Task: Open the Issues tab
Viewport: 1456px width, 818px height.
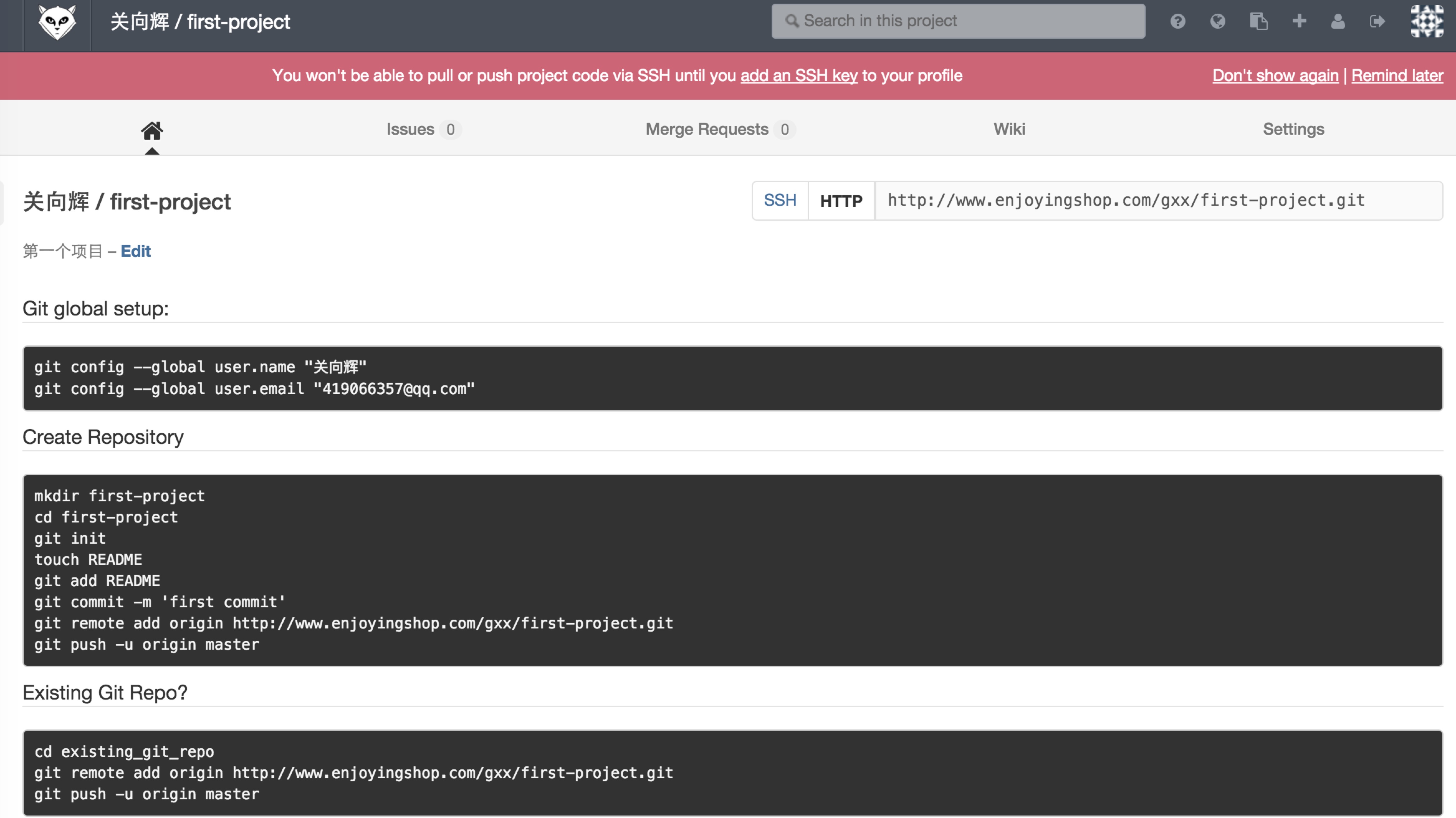Action: (x=424, y=129)
